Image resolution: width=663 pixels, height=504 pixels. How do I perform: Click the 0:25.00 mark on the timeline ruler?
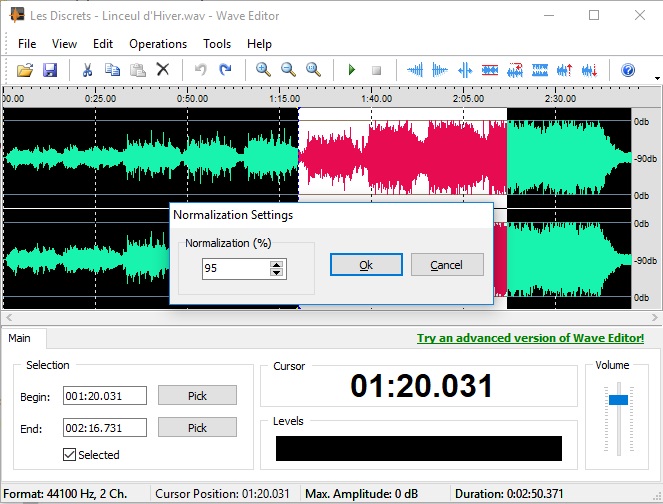pyautogui.click(x=100, y=99)
